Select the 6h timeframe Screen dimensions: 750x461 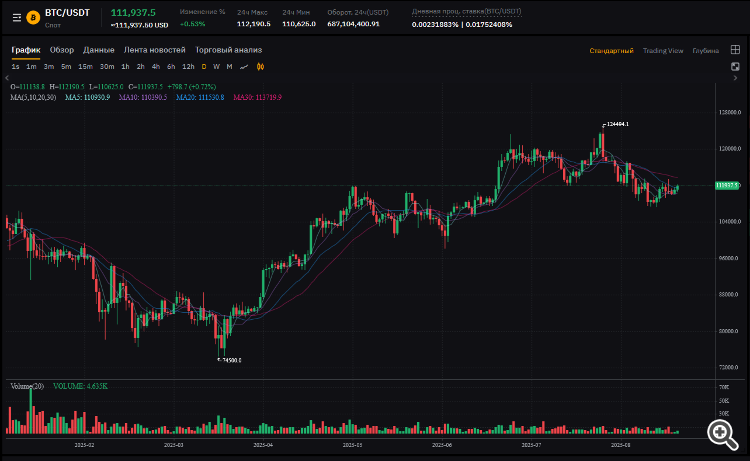click(171, 66)
